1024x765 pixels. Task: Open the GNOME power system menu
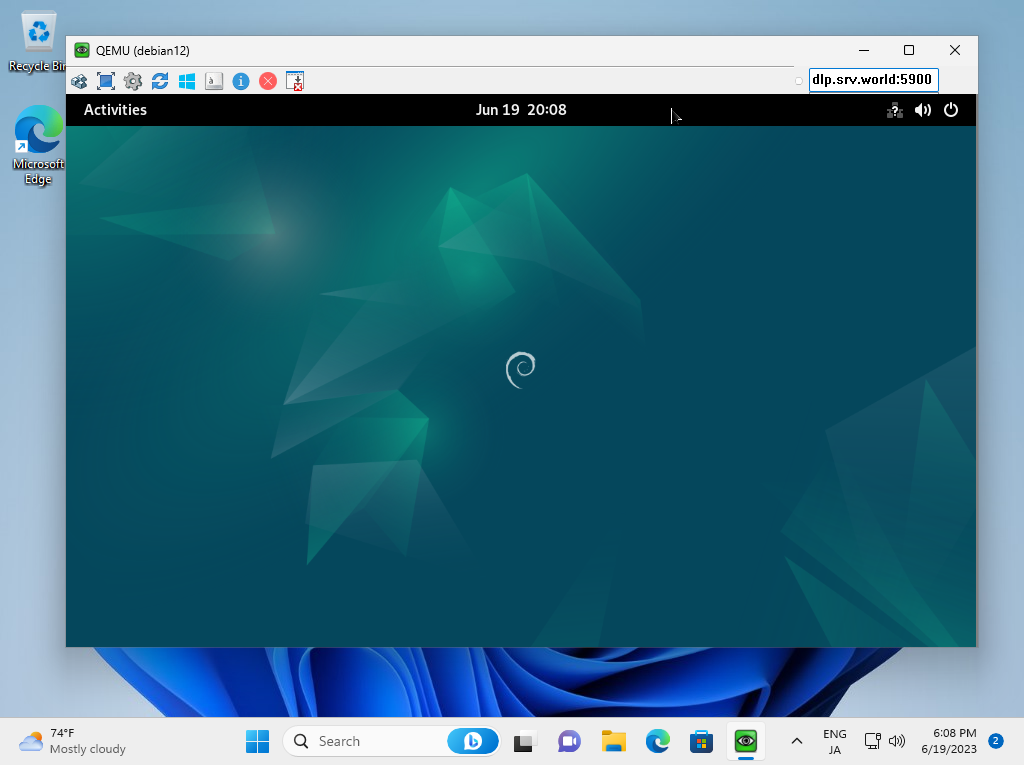pyautogui.click(x=951, y=110)
